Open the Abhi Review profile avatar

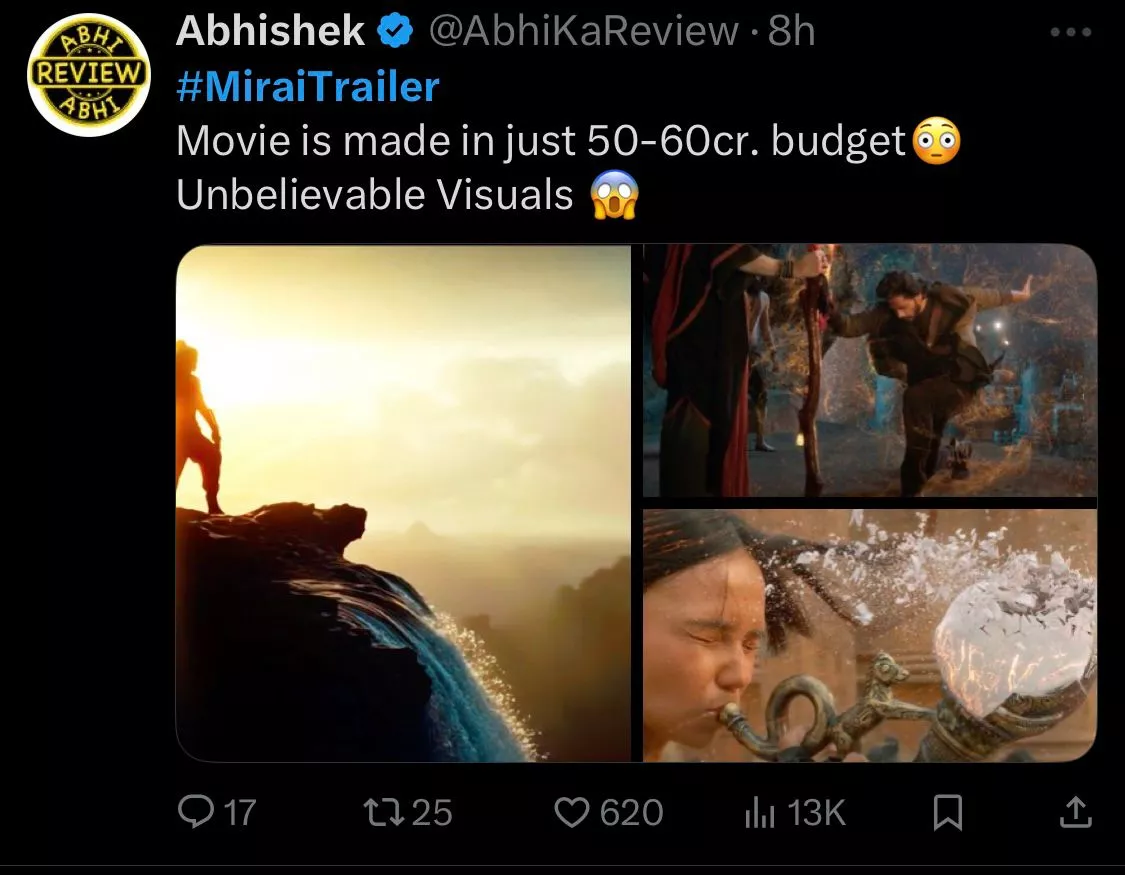(x=90, y=75)
